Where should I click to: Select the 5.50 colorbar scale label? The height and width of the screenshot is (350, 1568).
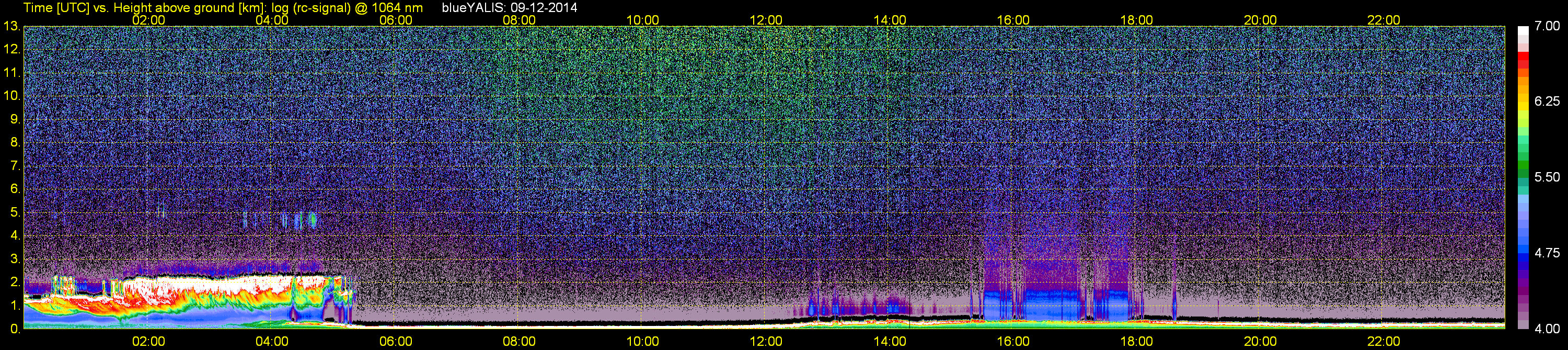coord(1547,177)
